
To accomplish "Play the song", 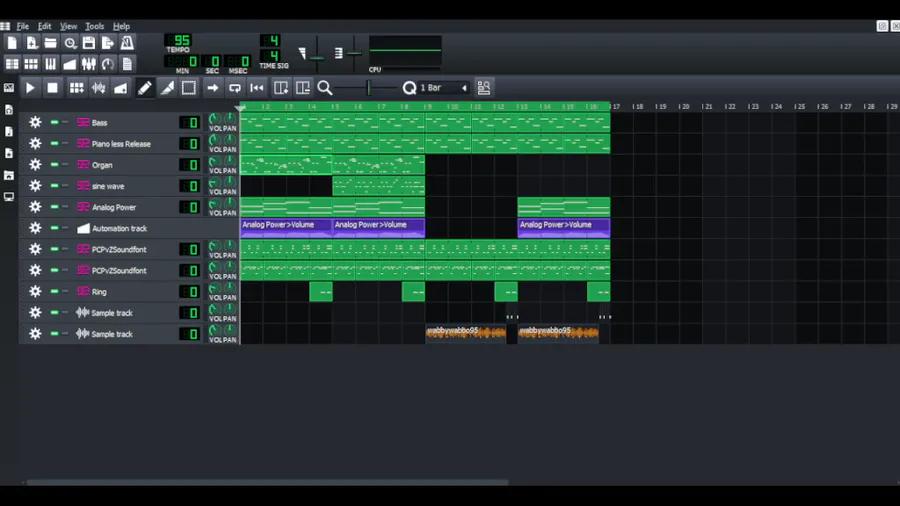I will click(30, 88).
